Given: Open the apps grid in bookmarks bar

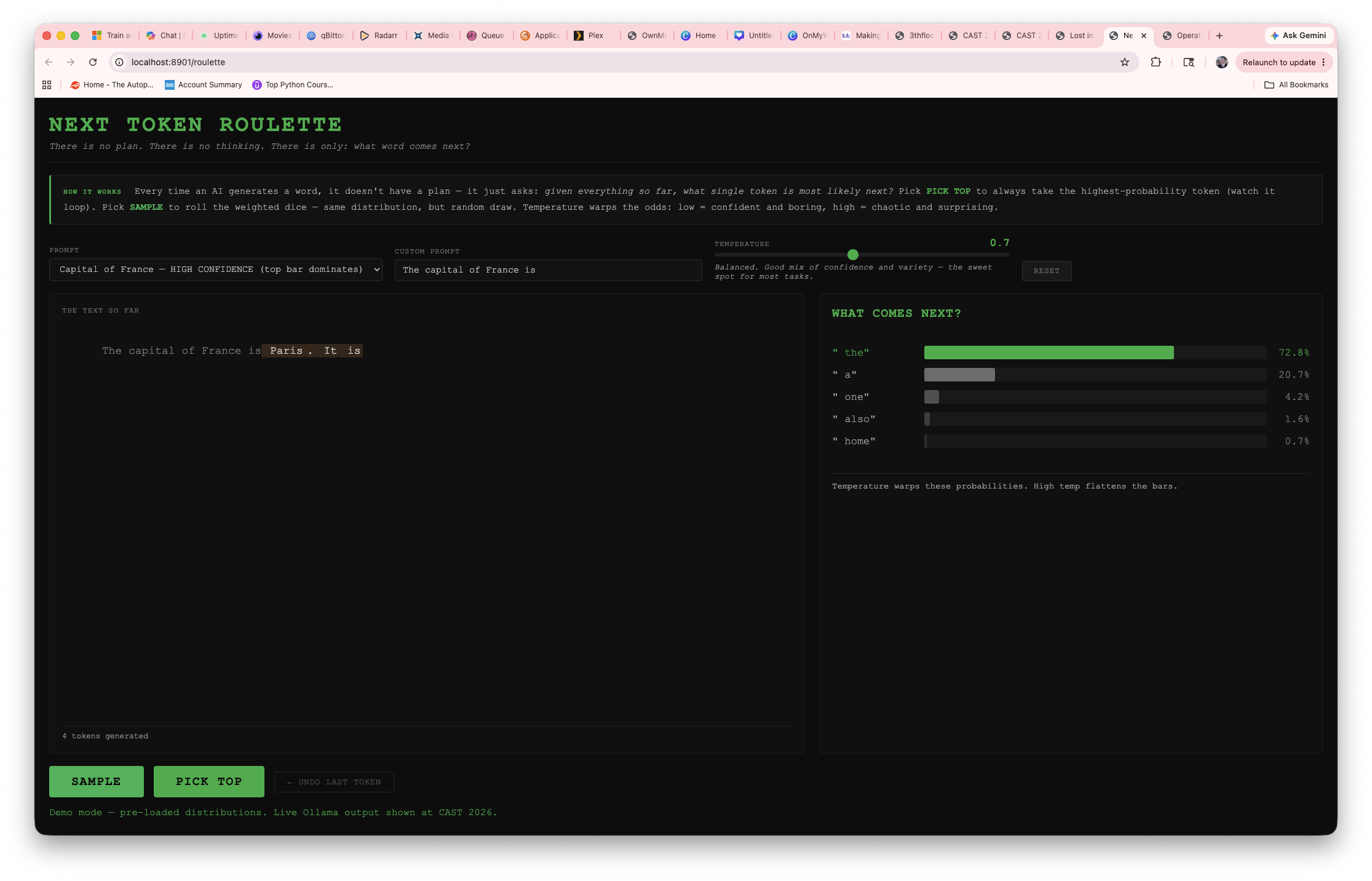Looking at the screenshot, I should point(47,85).
